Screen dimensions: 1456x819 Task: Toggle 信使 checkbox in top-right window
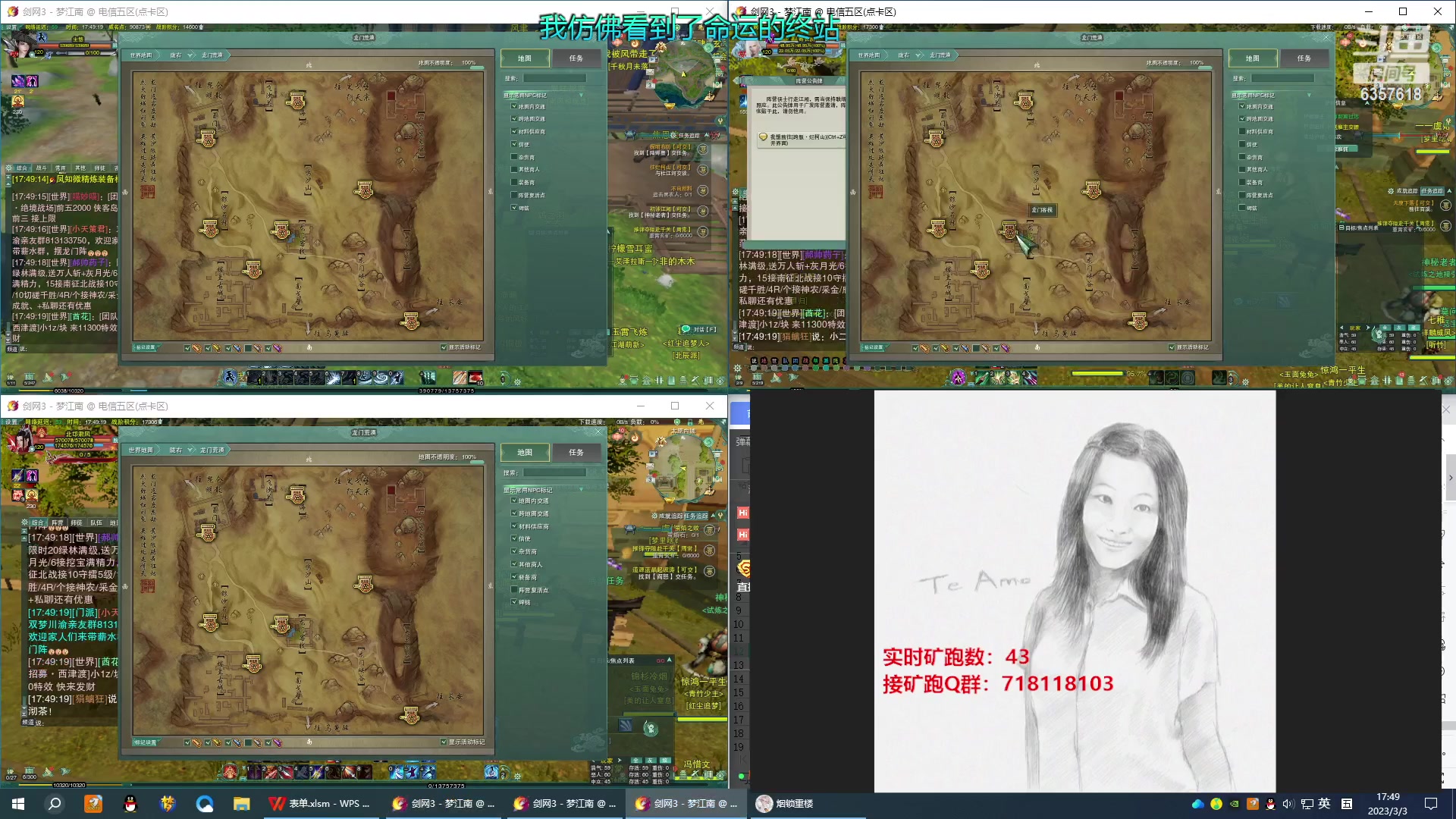1242,144
